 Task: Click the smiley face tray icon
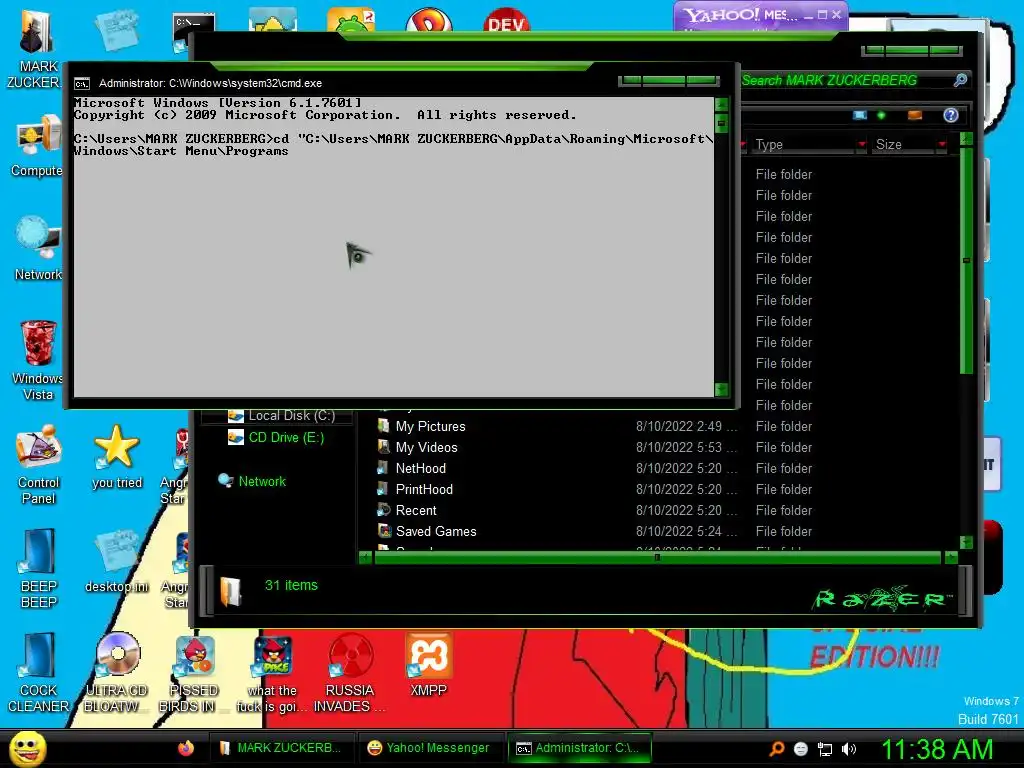(801, 749)
